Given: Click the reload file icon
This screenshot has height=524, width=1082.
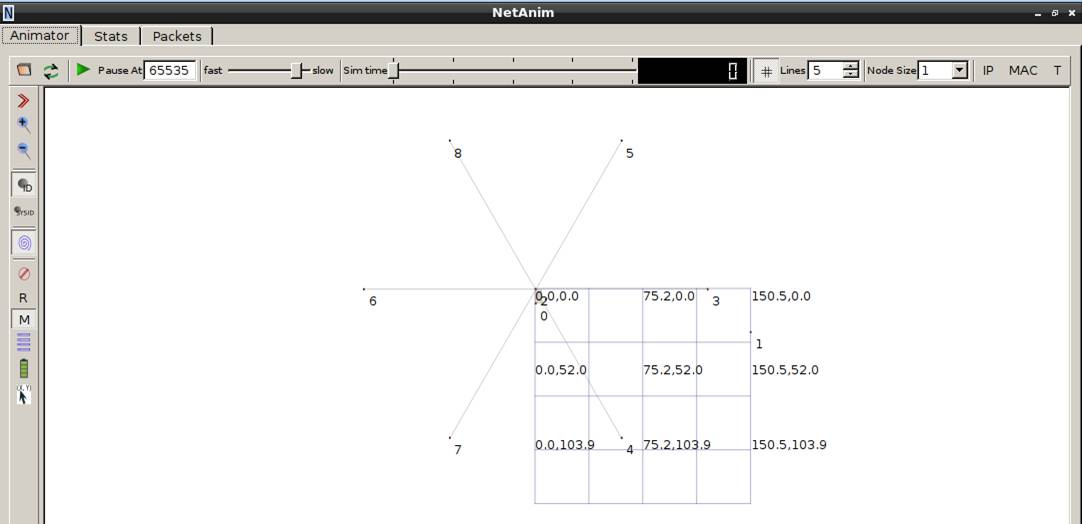Looking at the screenshot, I should (50, 71).
